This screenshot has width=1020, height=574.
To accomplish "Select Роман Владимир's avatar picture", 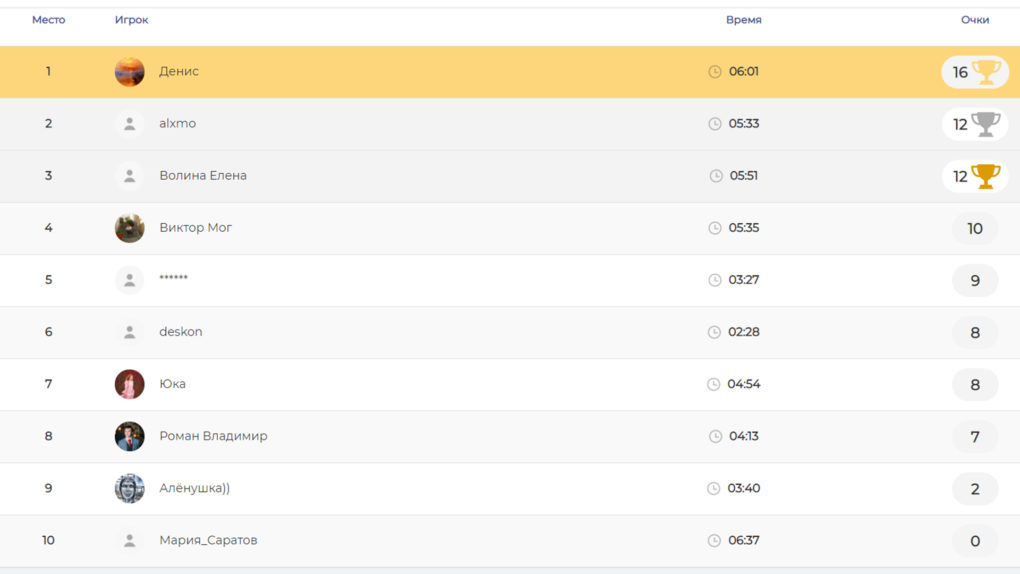I will click(130, 436).
